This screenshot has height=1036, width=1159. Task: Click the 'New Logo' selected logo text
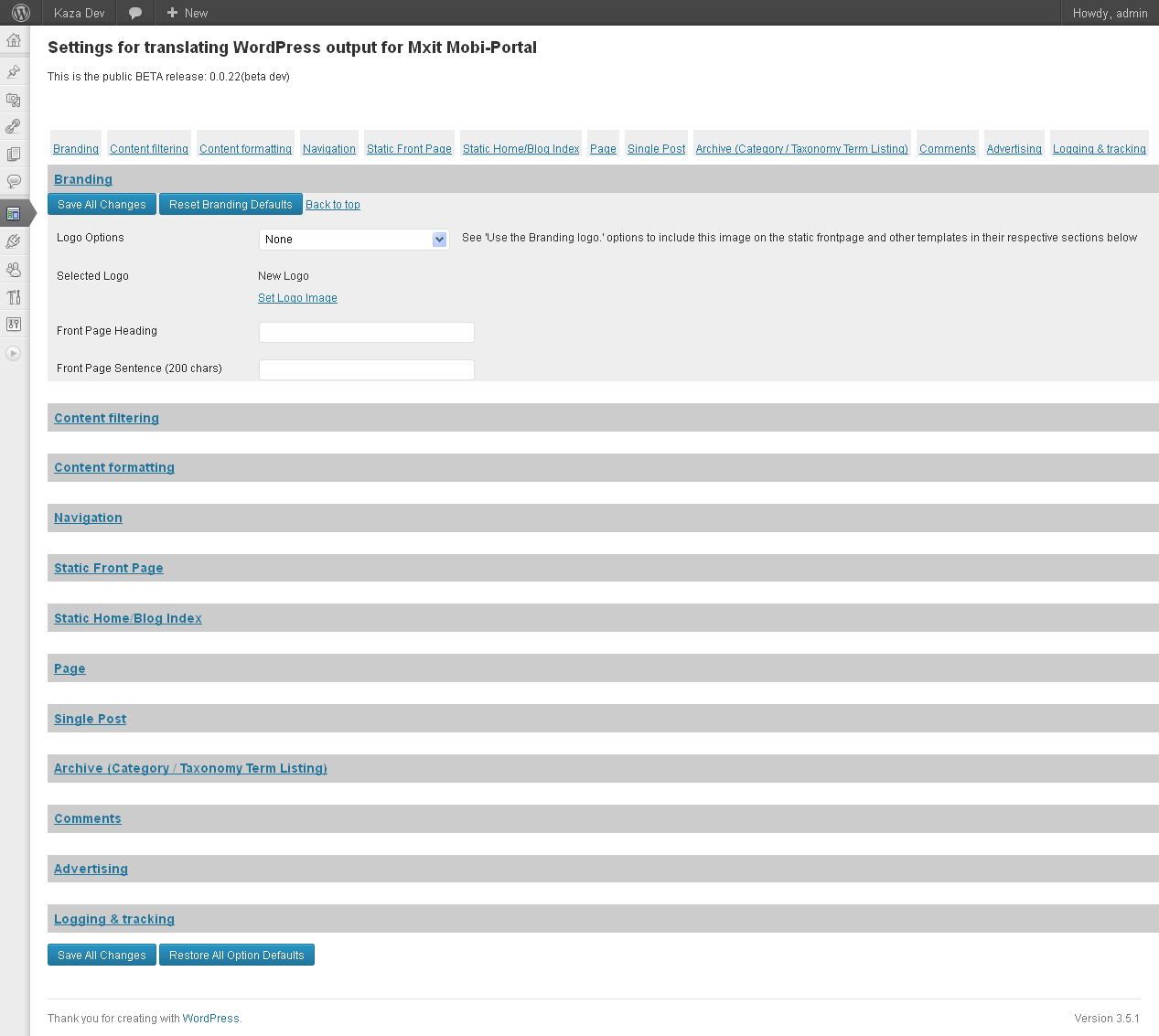pos(284,276)
